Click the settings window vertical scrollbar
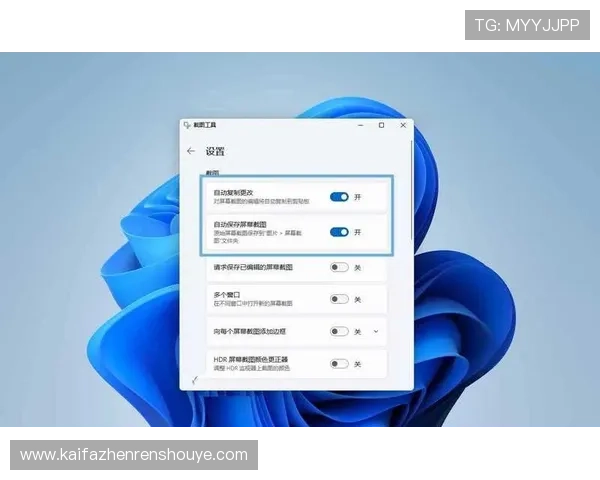The image size is (600, 480). [411, 190]
